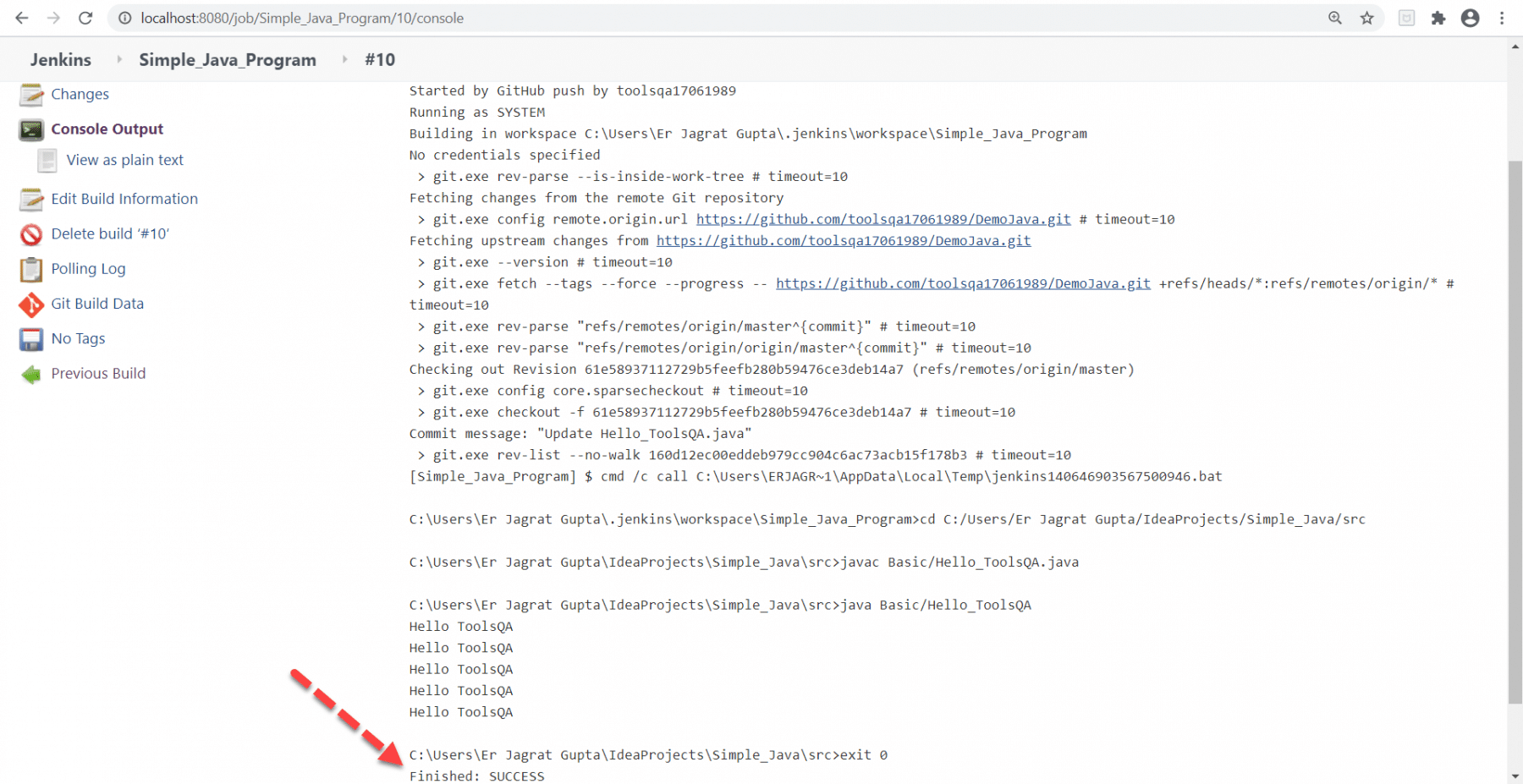Open DemoJava.git link in Fetching upstream changes line
The height and width of the screenshot is (784, 1523).
[x=844, y=240]
